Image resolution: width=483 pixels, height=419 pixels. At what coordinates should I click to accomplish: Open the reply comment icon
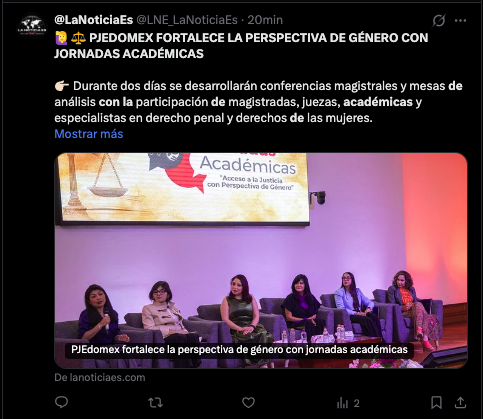(x=61, y=403)
